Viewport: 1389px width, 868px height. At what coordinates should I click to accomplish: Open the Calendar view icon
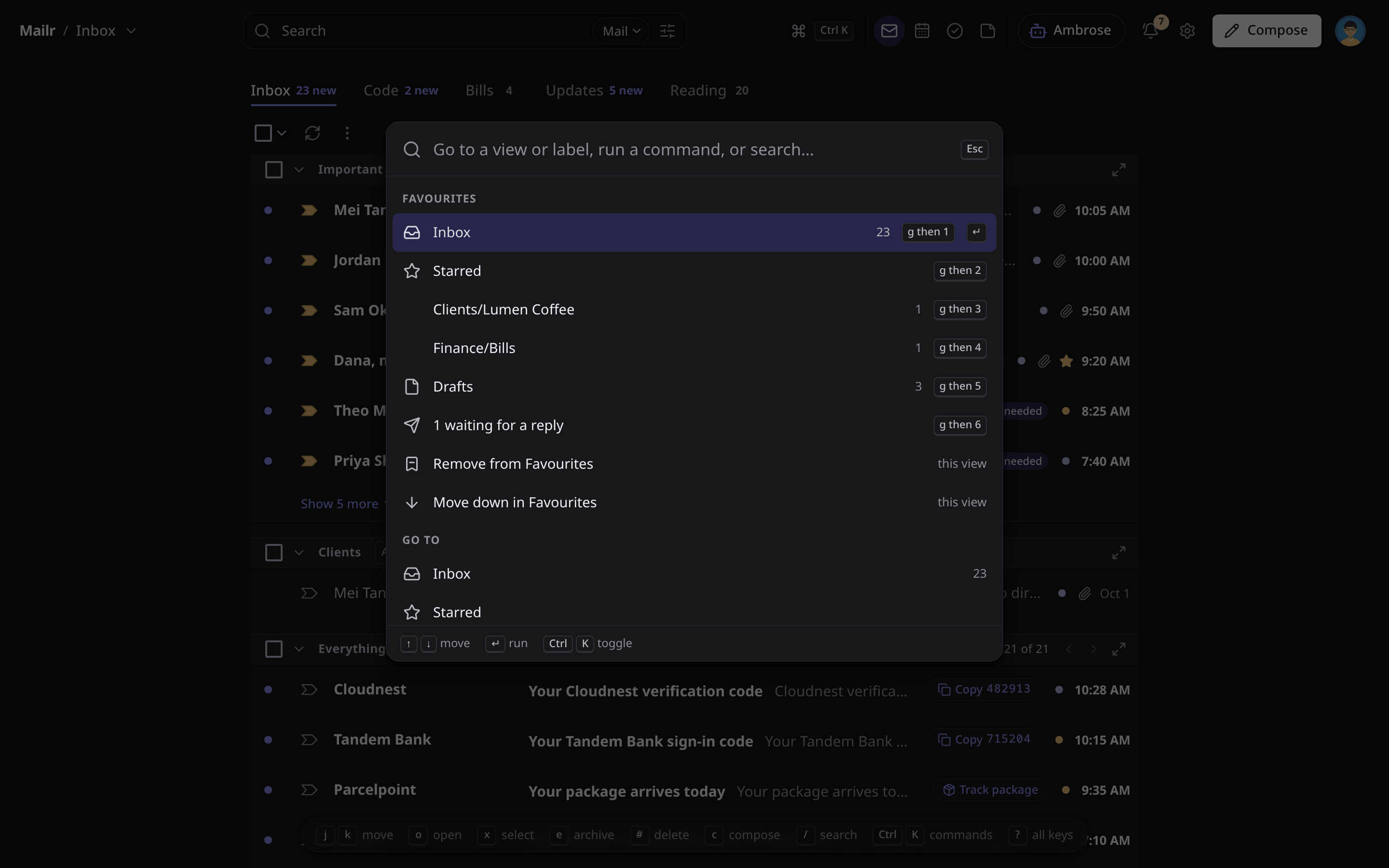[922, 30]
